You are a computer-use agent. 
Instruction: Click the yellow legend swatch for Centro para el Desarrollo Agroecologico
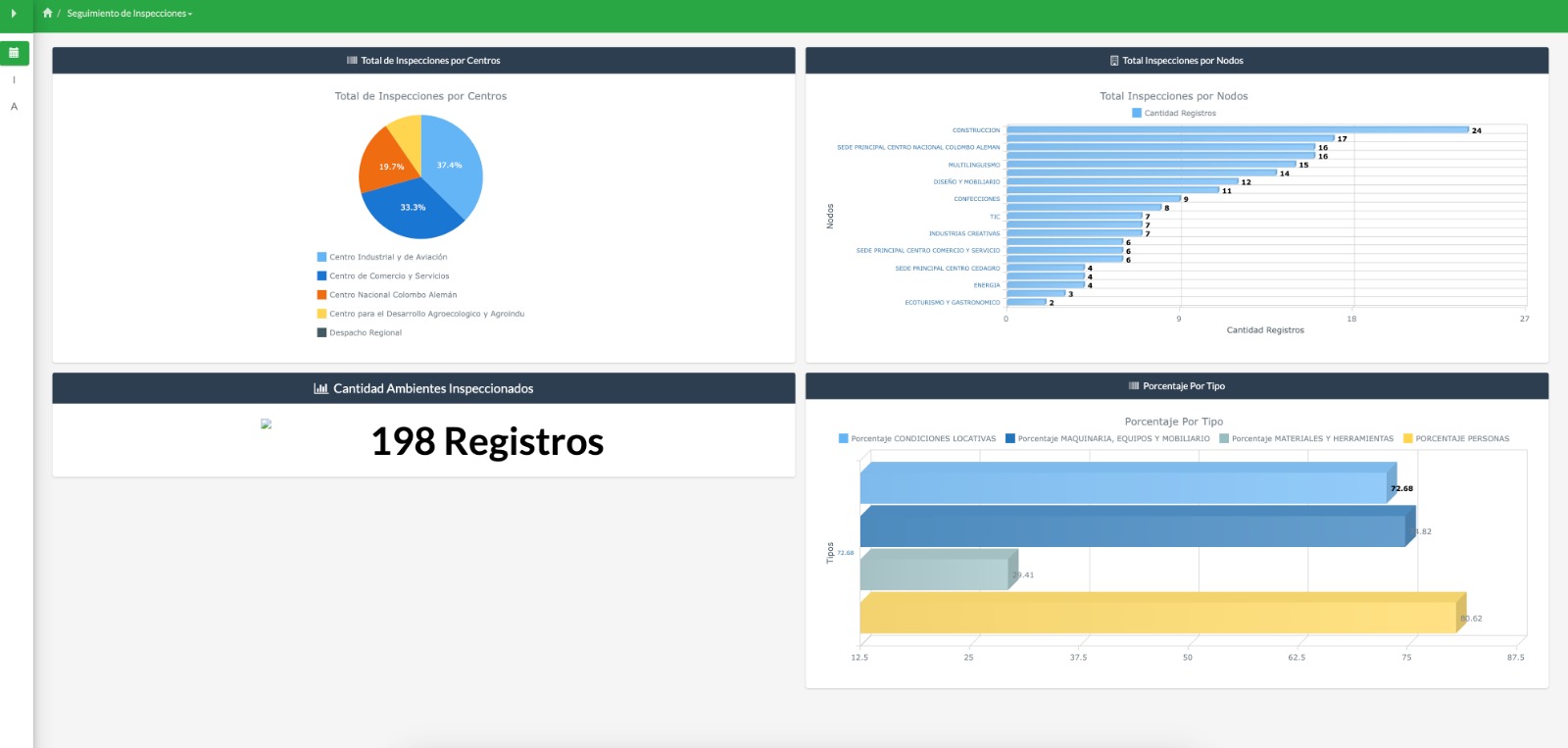[321, 314]
